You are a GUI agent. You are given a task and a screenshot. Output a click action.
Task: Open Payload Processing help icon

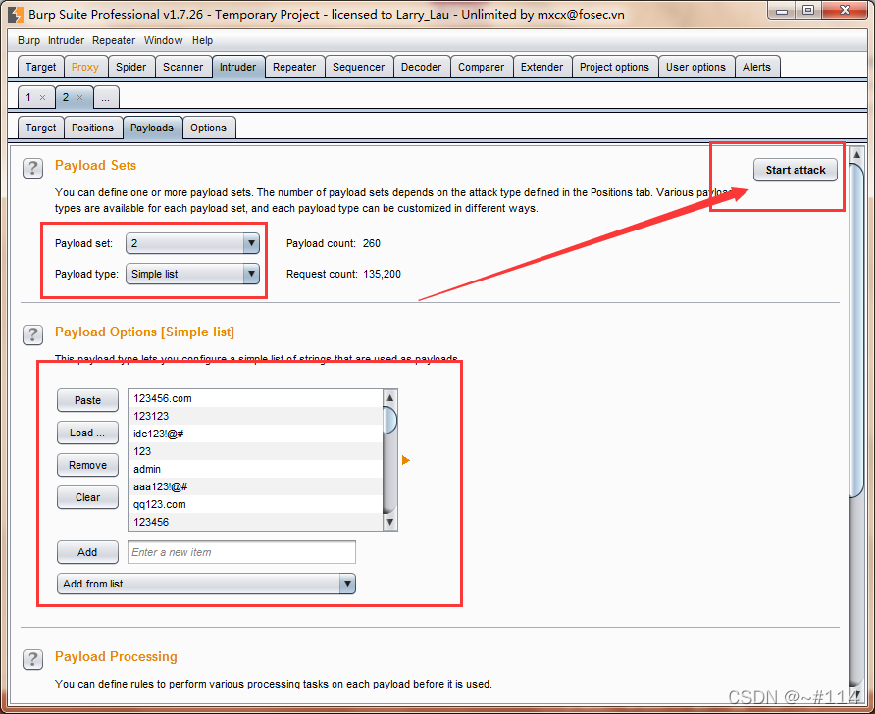(33, 659)
